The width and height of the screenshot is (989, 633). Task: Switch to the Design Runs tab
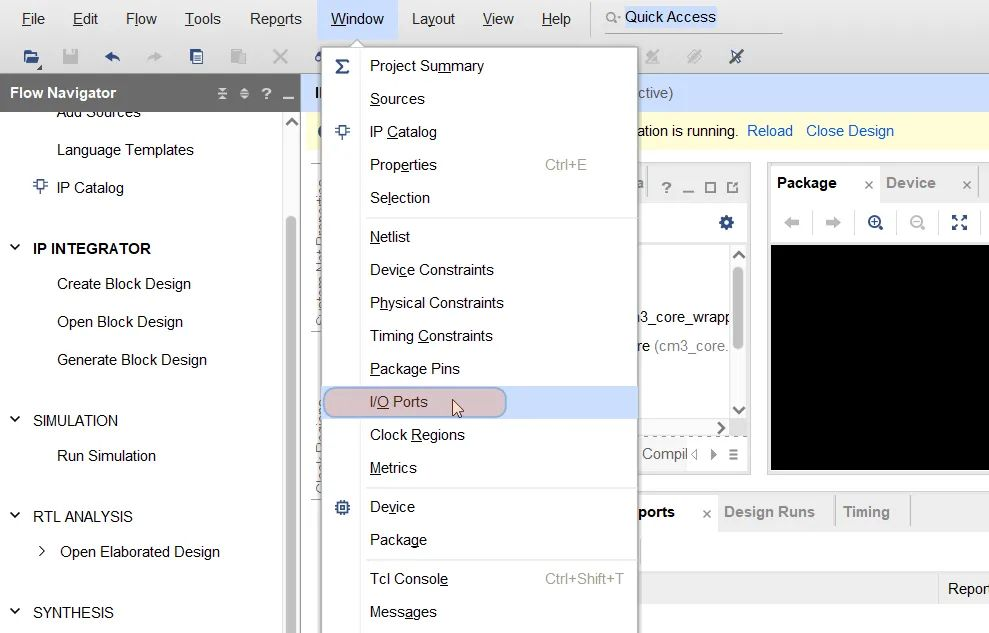(x=769, y=512)
